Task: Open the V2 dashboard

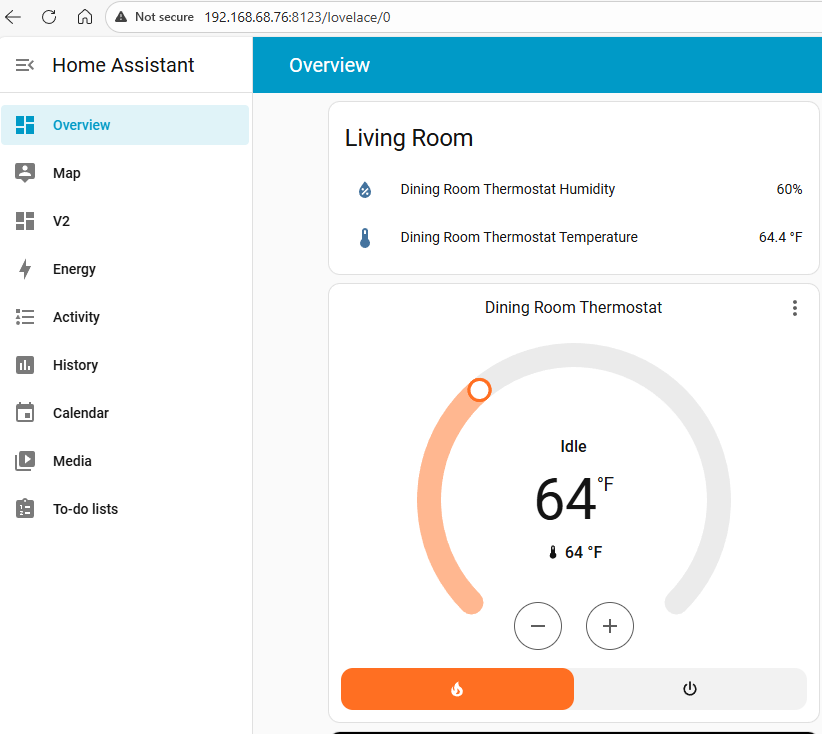Action: (x=61, y=221)
